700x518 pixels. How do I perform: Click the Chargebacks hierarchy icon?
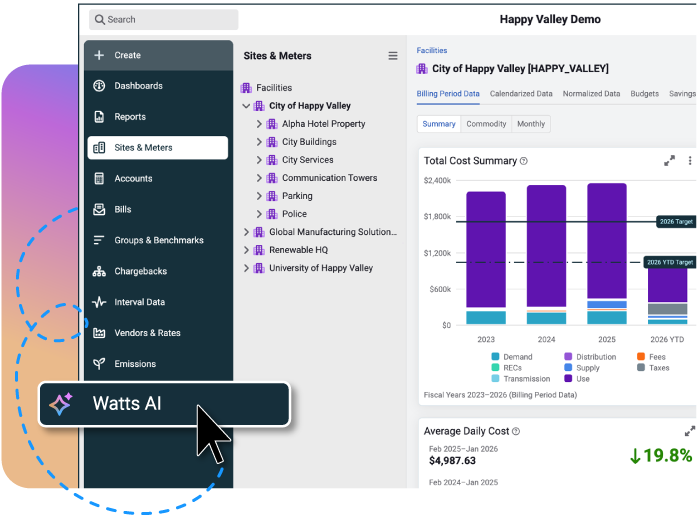pos(99,271)
